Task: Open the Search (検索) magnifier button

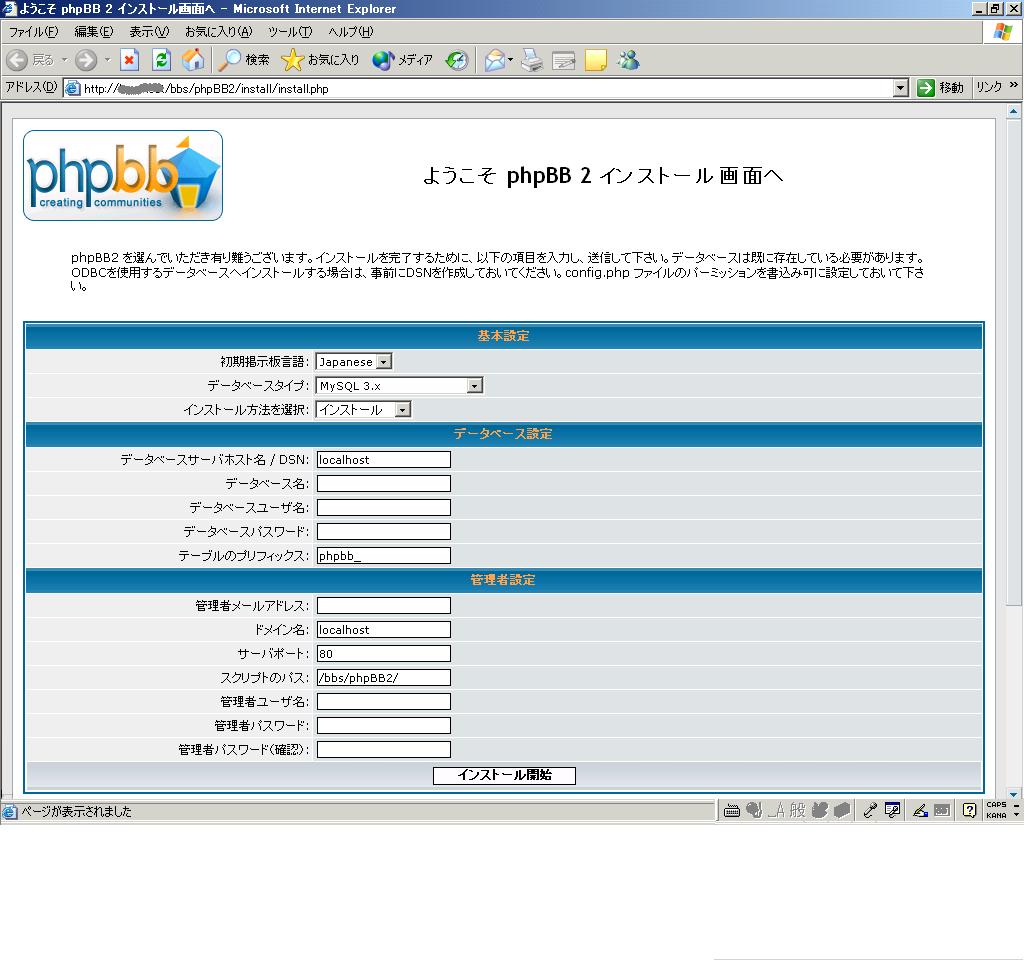Action: pos(244,60)
